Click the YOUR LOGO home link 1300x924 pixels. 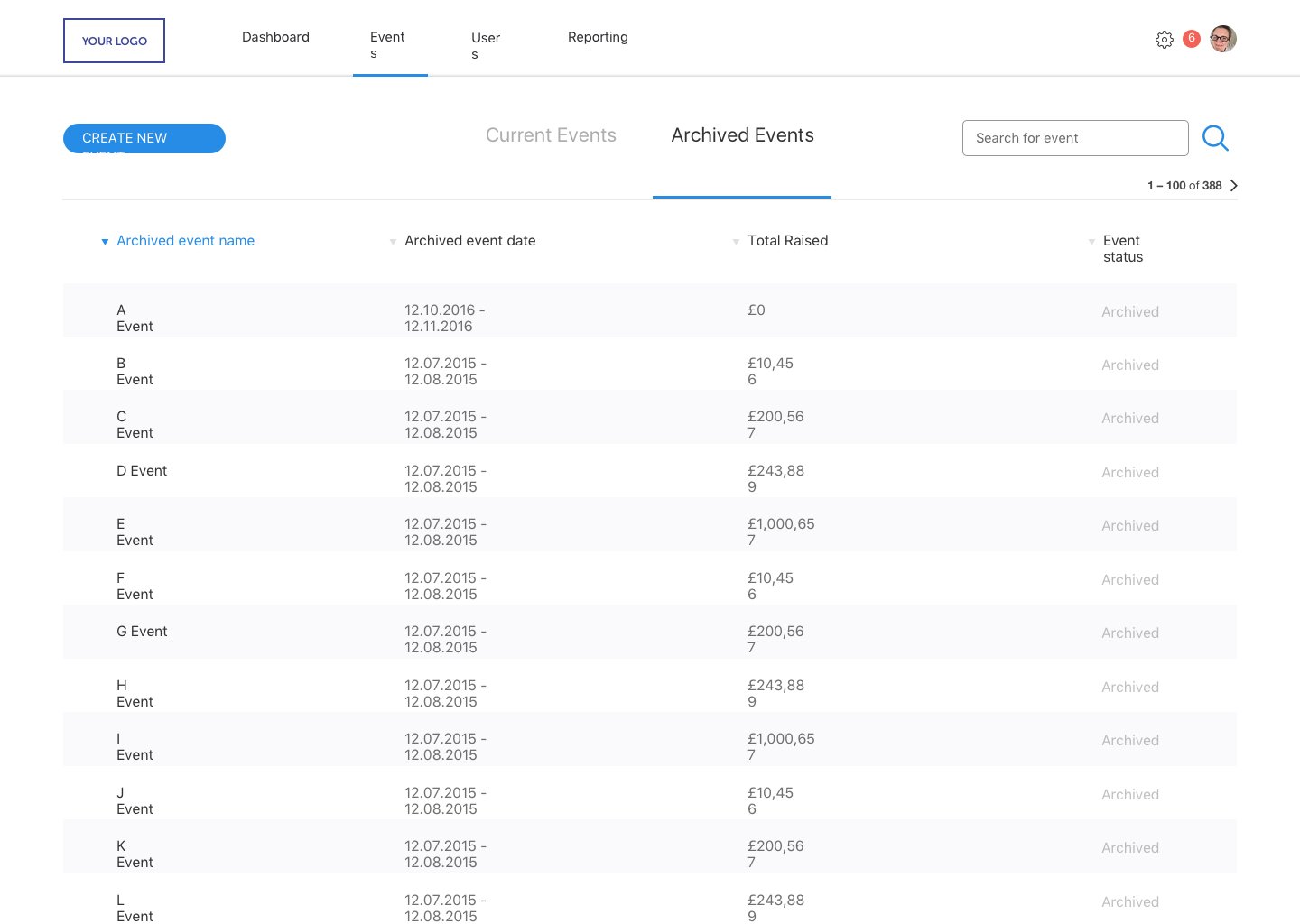[114, 41]
